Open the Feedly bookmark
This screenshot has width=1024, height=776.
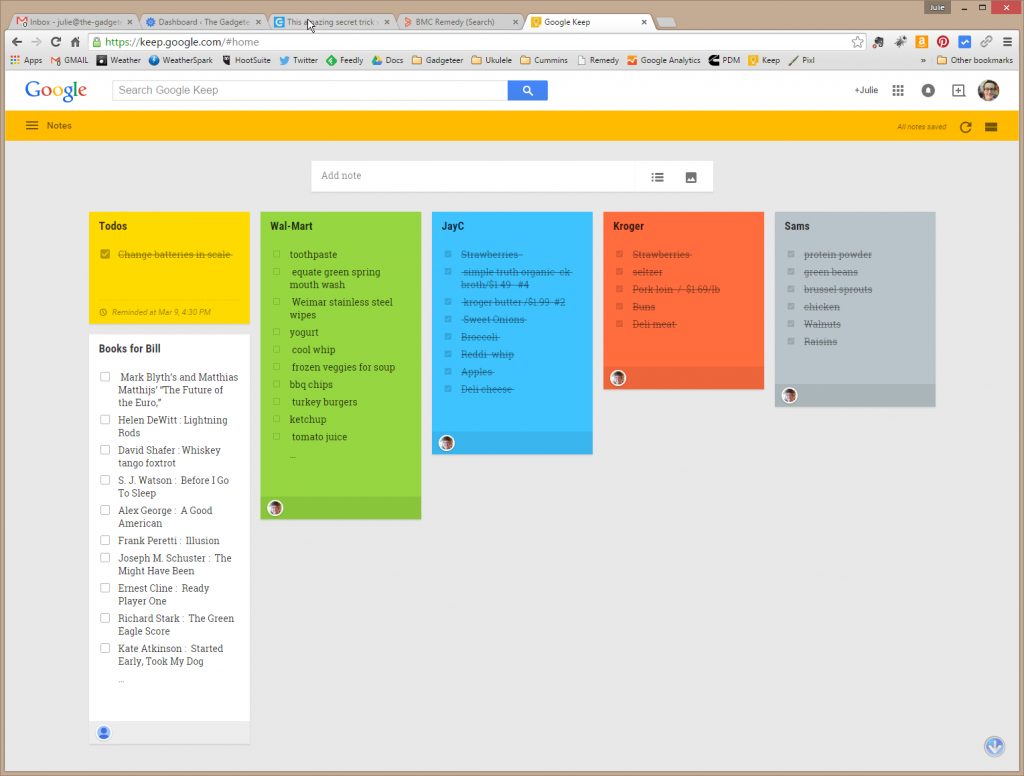(344, 60)
